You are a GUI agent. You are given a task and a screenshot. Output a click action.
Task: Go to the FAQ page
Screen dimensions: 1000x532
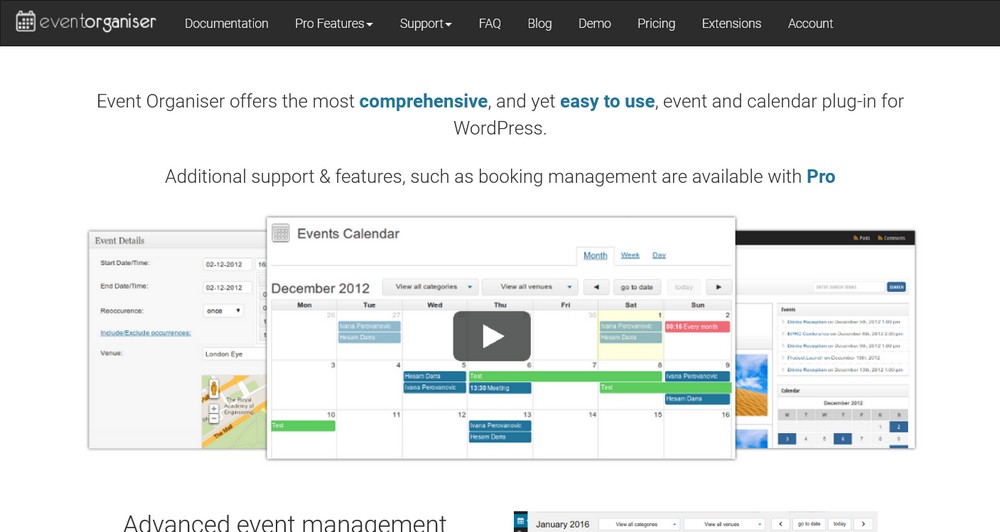[x=490, y=24]
